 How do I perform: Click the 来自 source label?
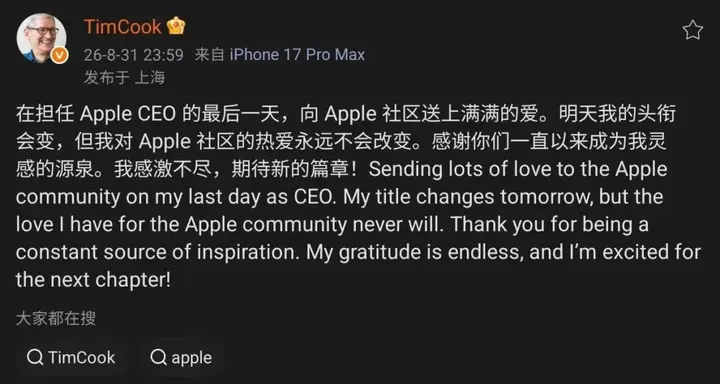click(x=209, y=55)
